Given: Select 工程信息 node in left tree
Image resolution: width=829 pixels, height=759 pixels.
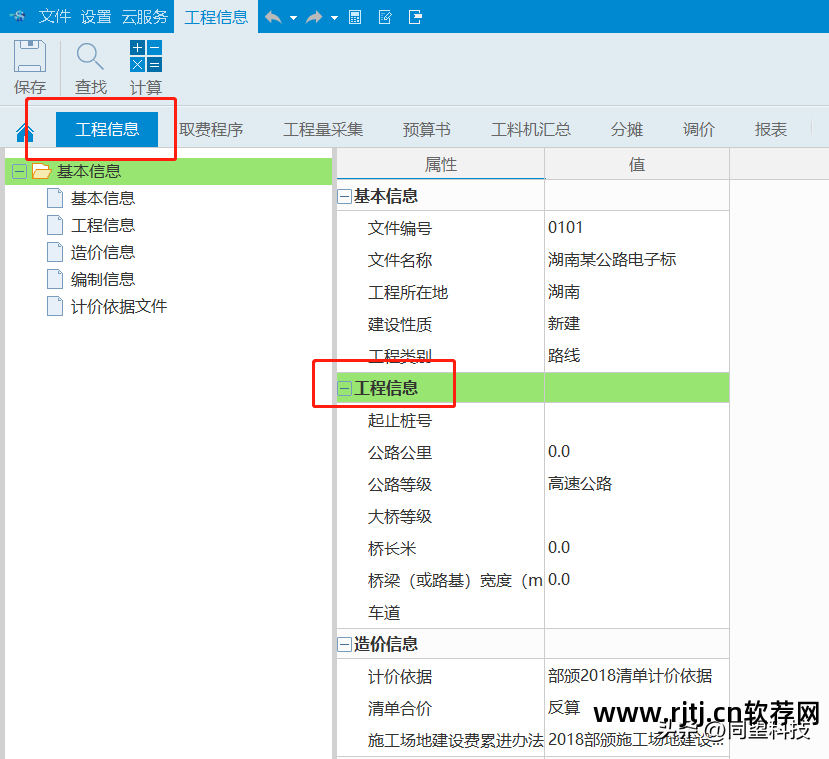Looking at the screenshot, I should (x=103, y=225).
